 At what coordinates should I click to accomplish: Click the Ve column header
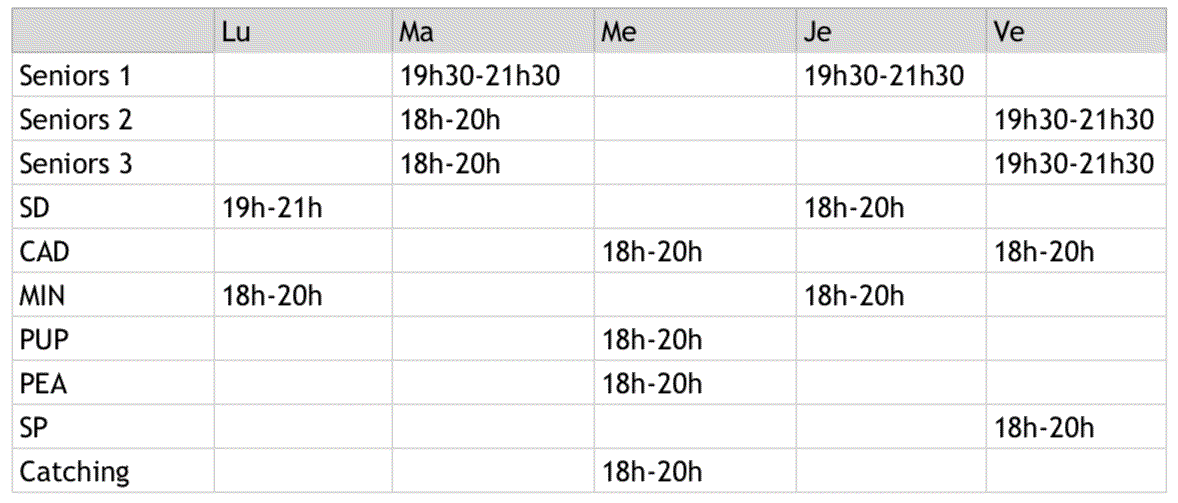(x=1009, y=32)
